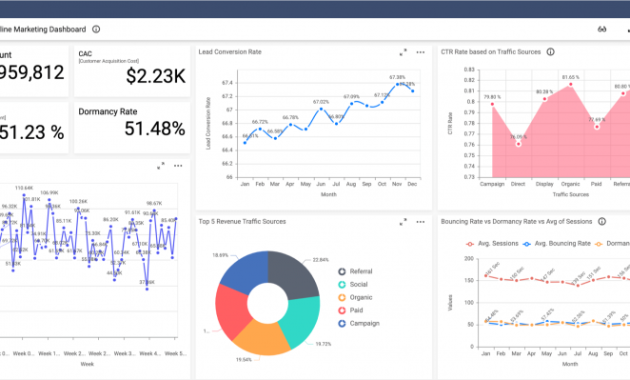The height and width of the screenshot is (380, 630).
Task: Toggle Social legend item in donut chart
Action: tap(353, 284)
